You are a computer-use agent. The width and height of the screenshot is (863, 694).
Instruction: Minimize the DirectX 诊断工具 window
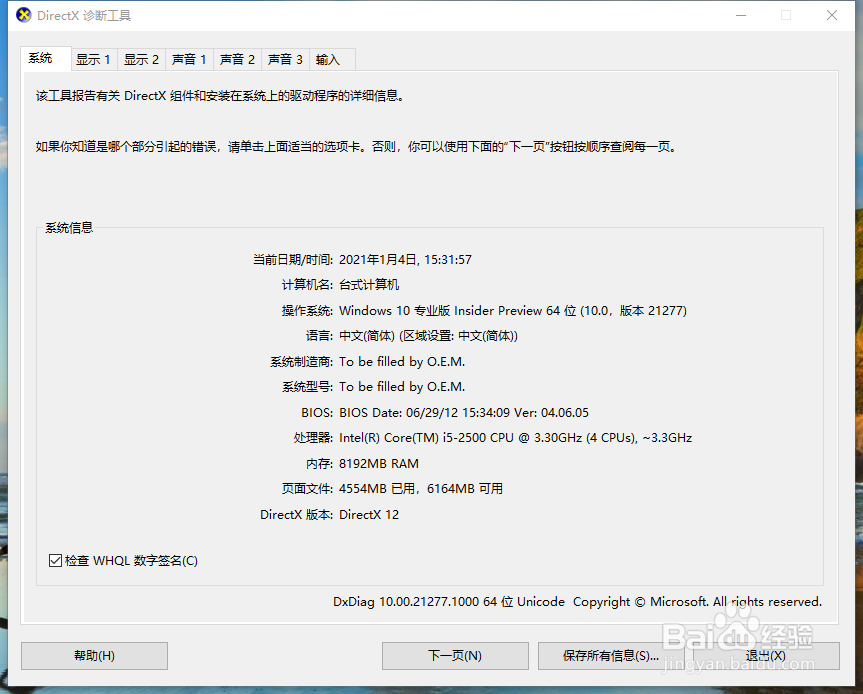click(740, 15)
